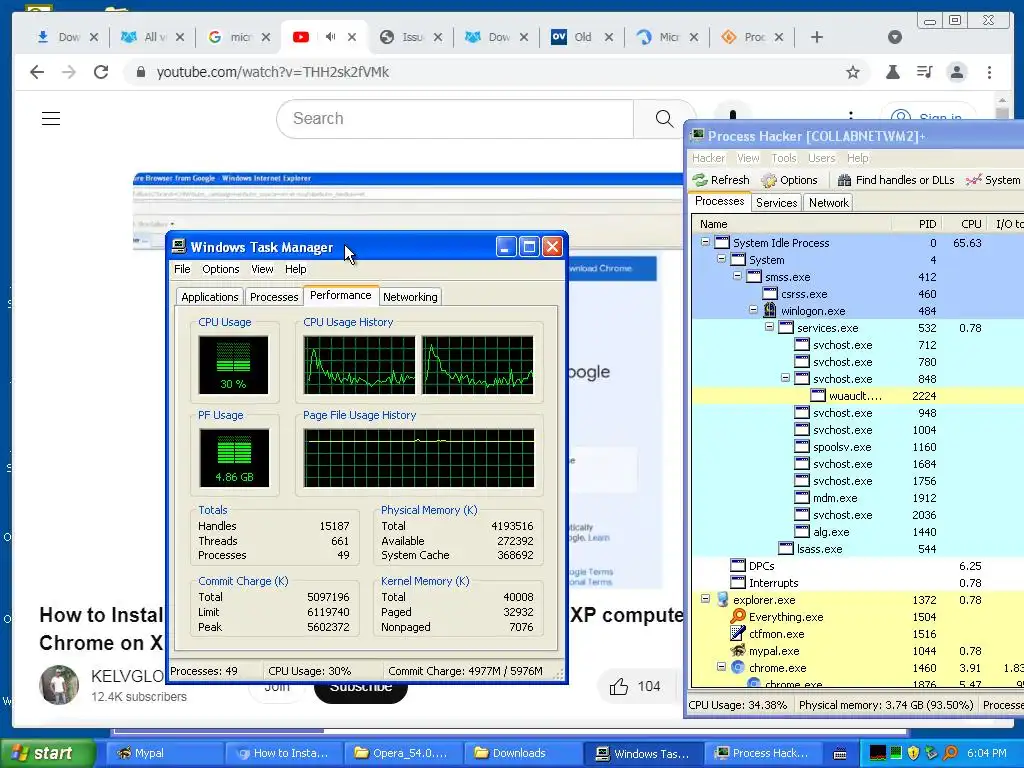Screen dimensions: 1024x768
Task: Open the Processes tab in Task Manager
Action: pos(274,297)
